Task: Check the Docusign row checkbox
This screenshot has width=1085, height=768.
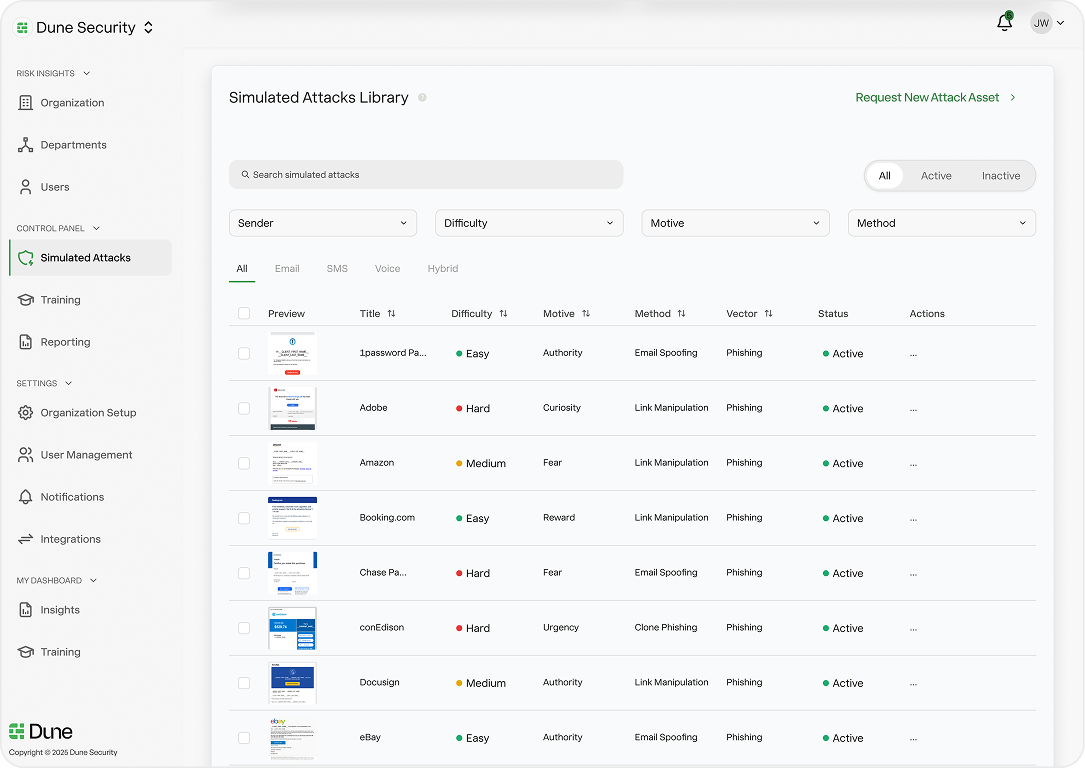Action: coord(244,683)
